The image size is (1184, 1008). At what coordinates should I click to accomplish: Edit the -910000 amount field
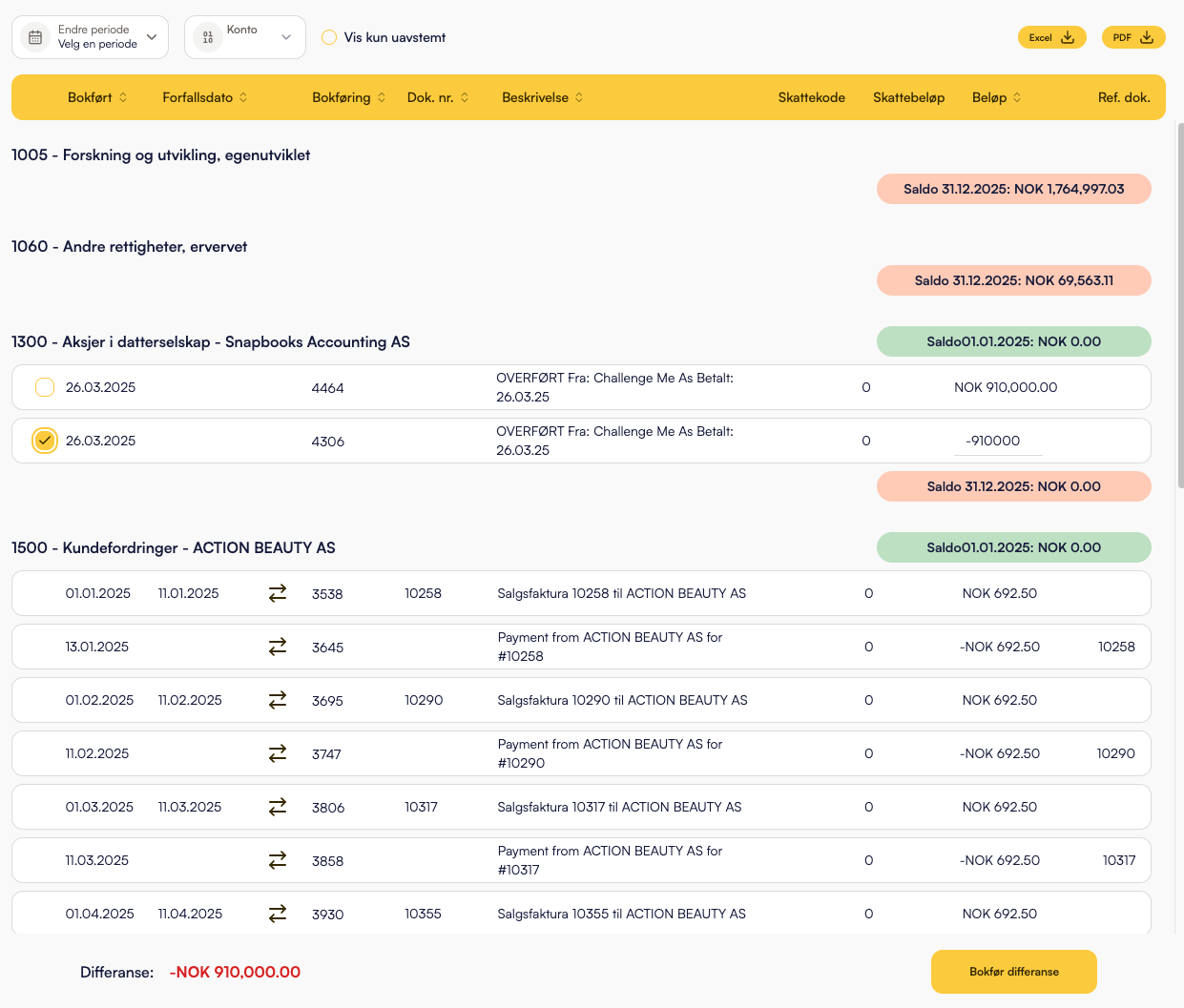coord(999,441)
